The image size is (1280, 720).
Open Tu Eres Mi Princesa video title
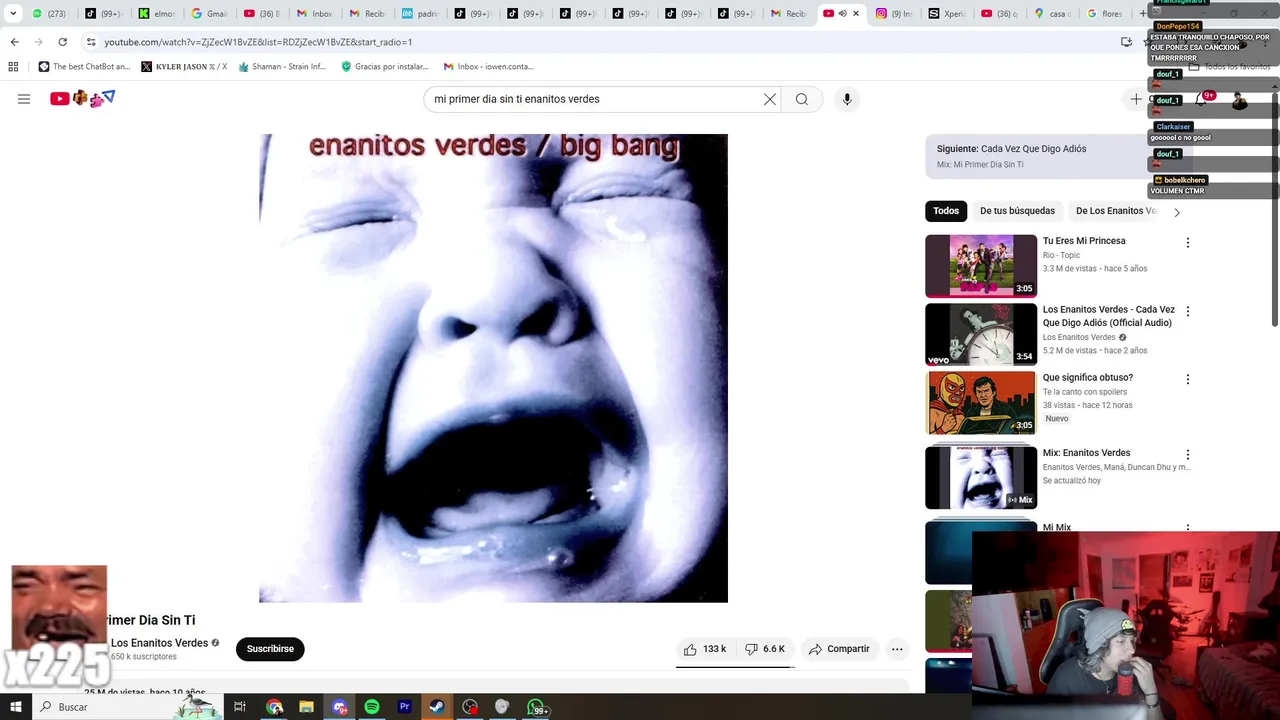click(x=1084, y=241)
